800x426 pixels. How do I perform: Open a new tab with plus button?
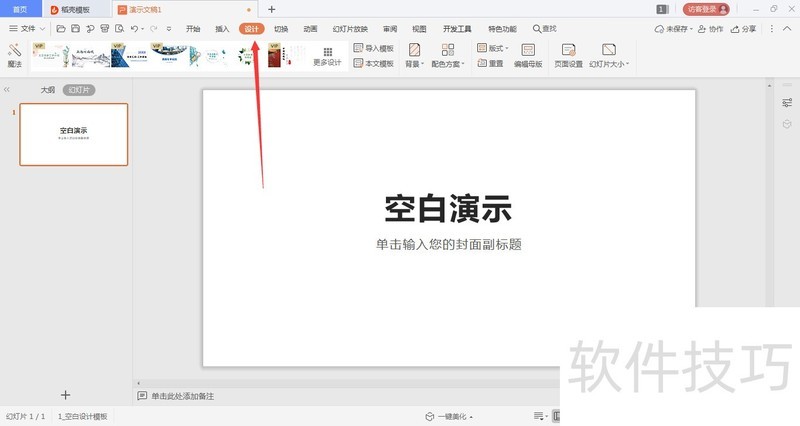(x=271, y=9)
